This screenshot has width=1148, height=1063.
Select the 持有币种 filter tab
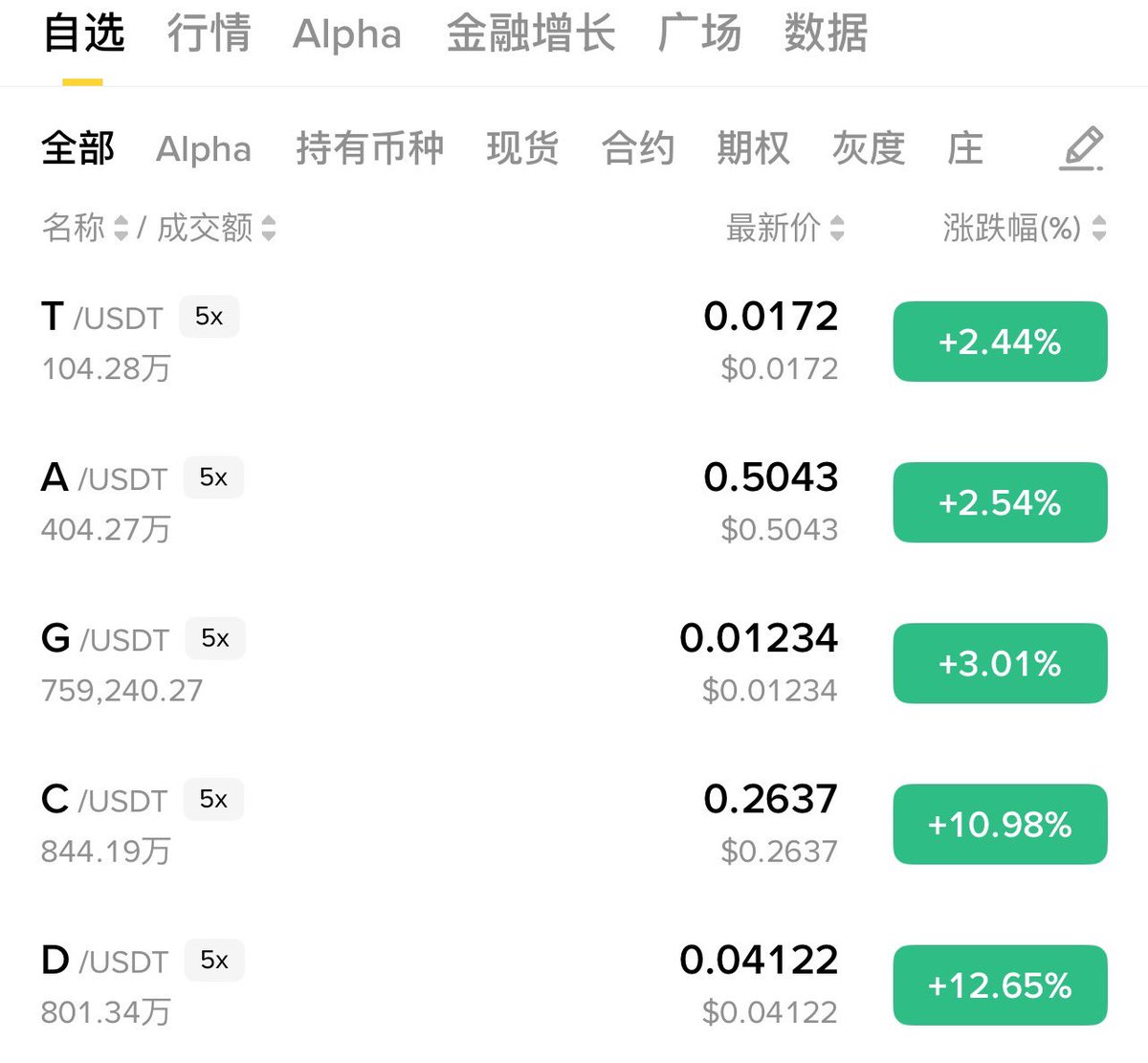point(369,148)
